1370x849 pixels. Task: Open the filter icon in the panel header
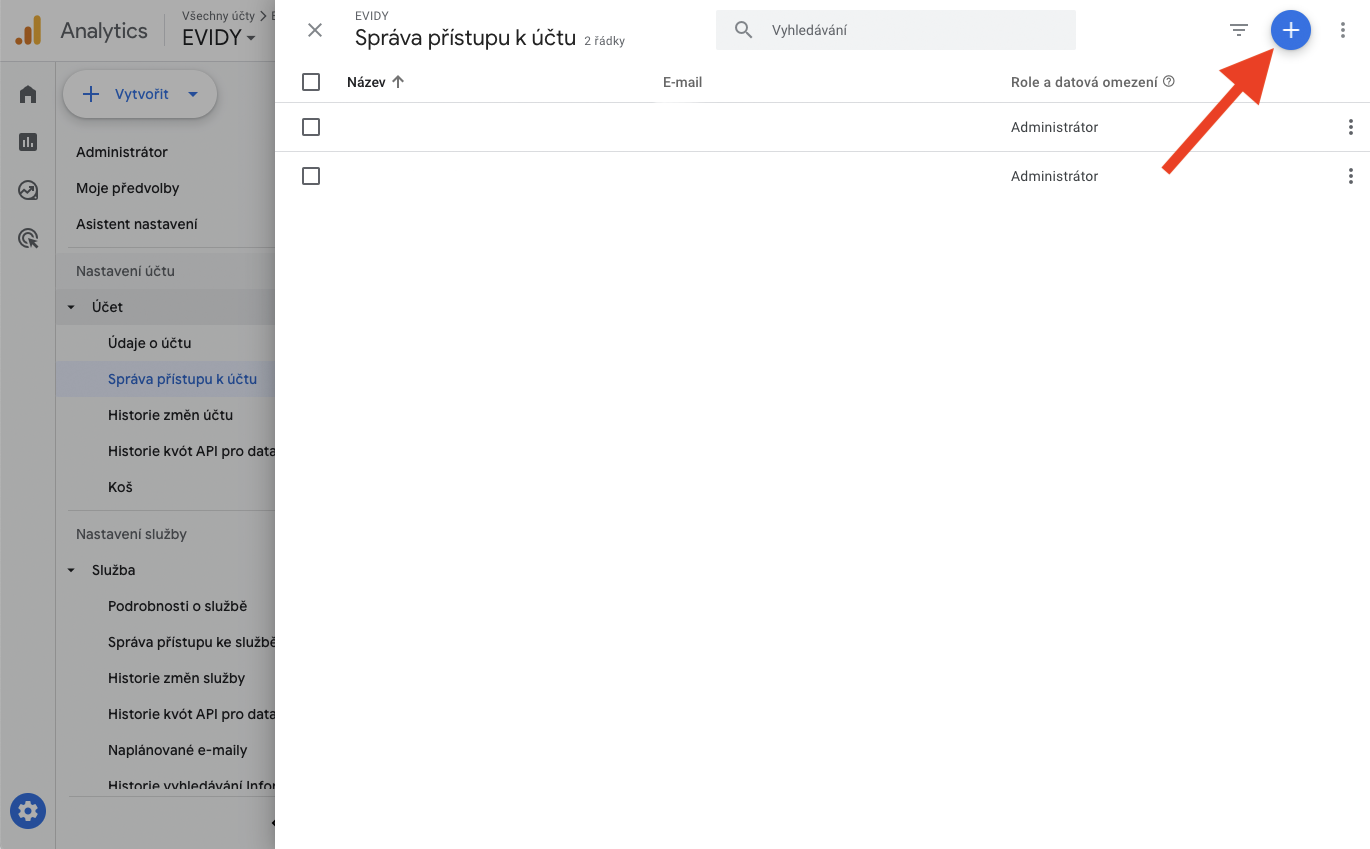[x=1239, y=30]
